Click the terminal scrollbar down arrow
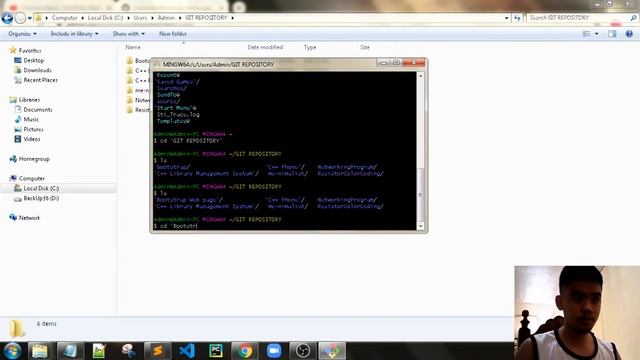Viewport: 640px width, 360px height. point(420,226)
